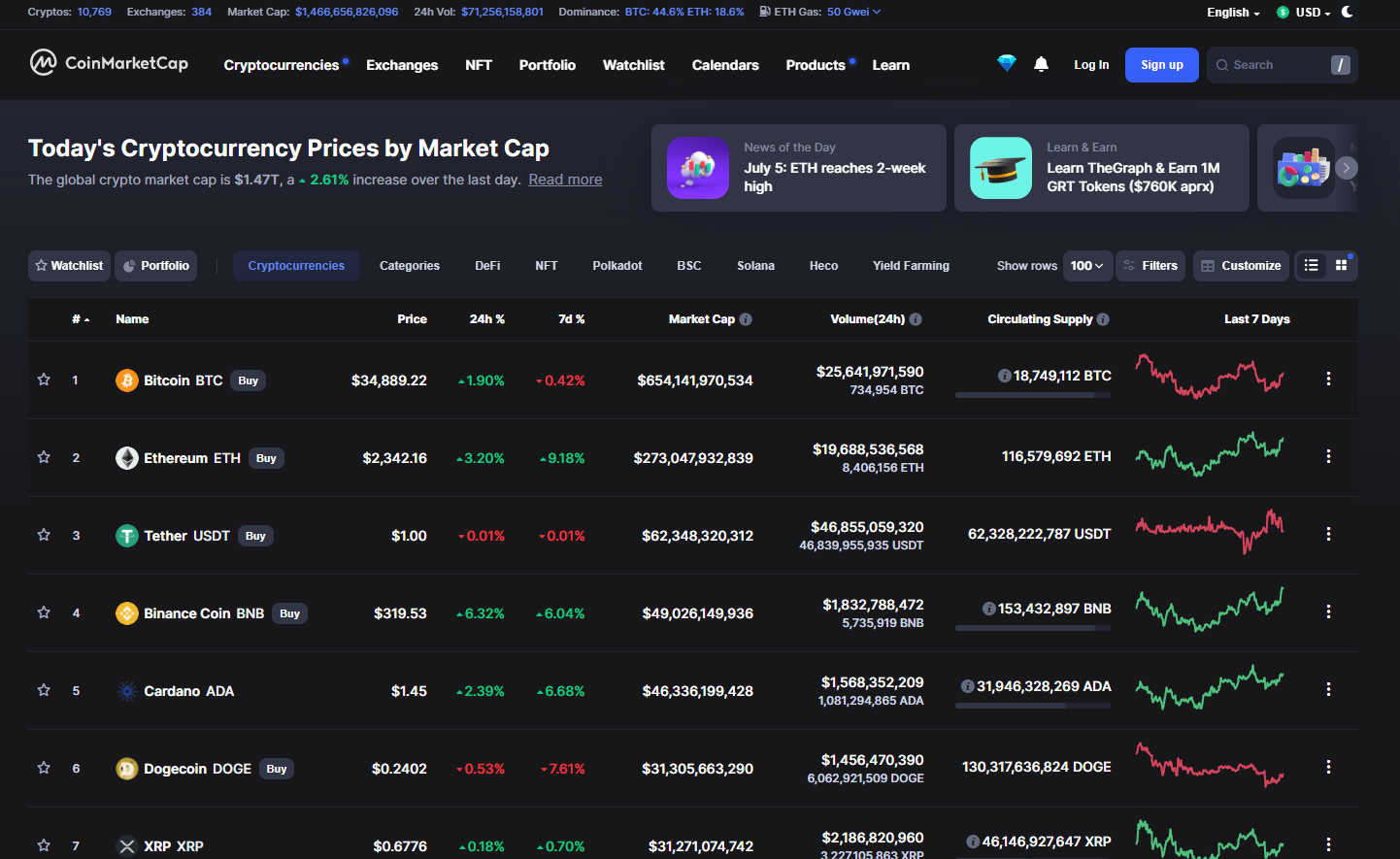Click Binance Coin supply progress bar
1400x859 pixels.
click(1033, 628)
